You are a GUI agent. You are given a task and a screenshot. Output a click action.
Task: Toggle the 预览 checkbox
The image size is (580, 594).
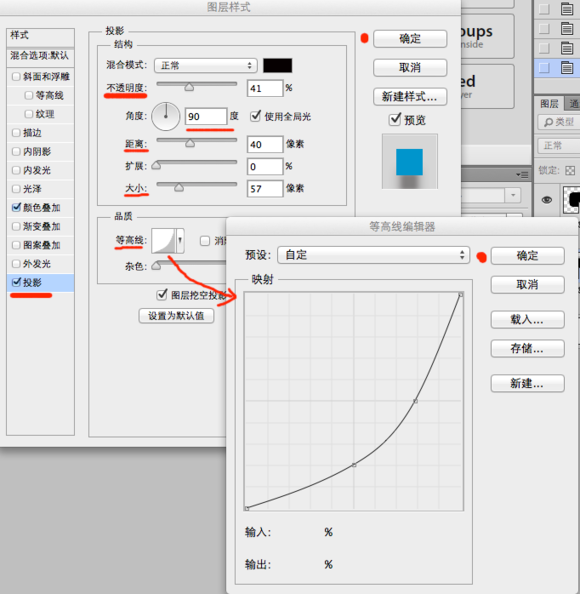pyautogui.click(x=395, y=119)
